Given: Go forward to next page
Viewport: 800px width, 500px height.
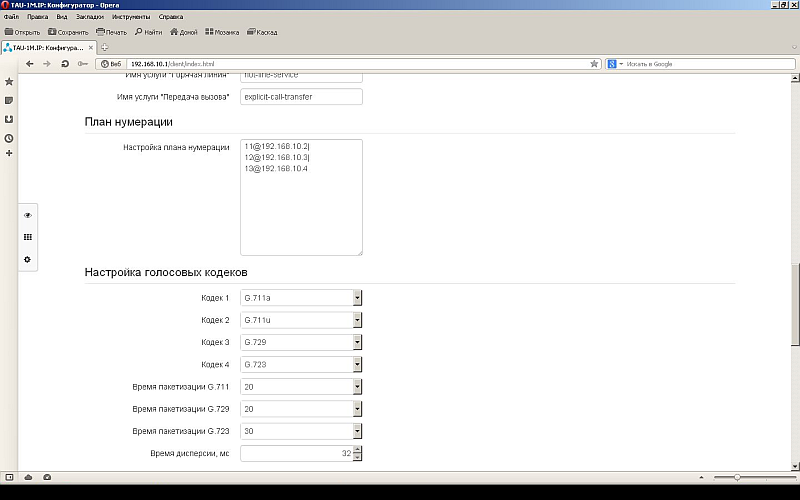Looking at the screenshot, I should coord(47,64).
